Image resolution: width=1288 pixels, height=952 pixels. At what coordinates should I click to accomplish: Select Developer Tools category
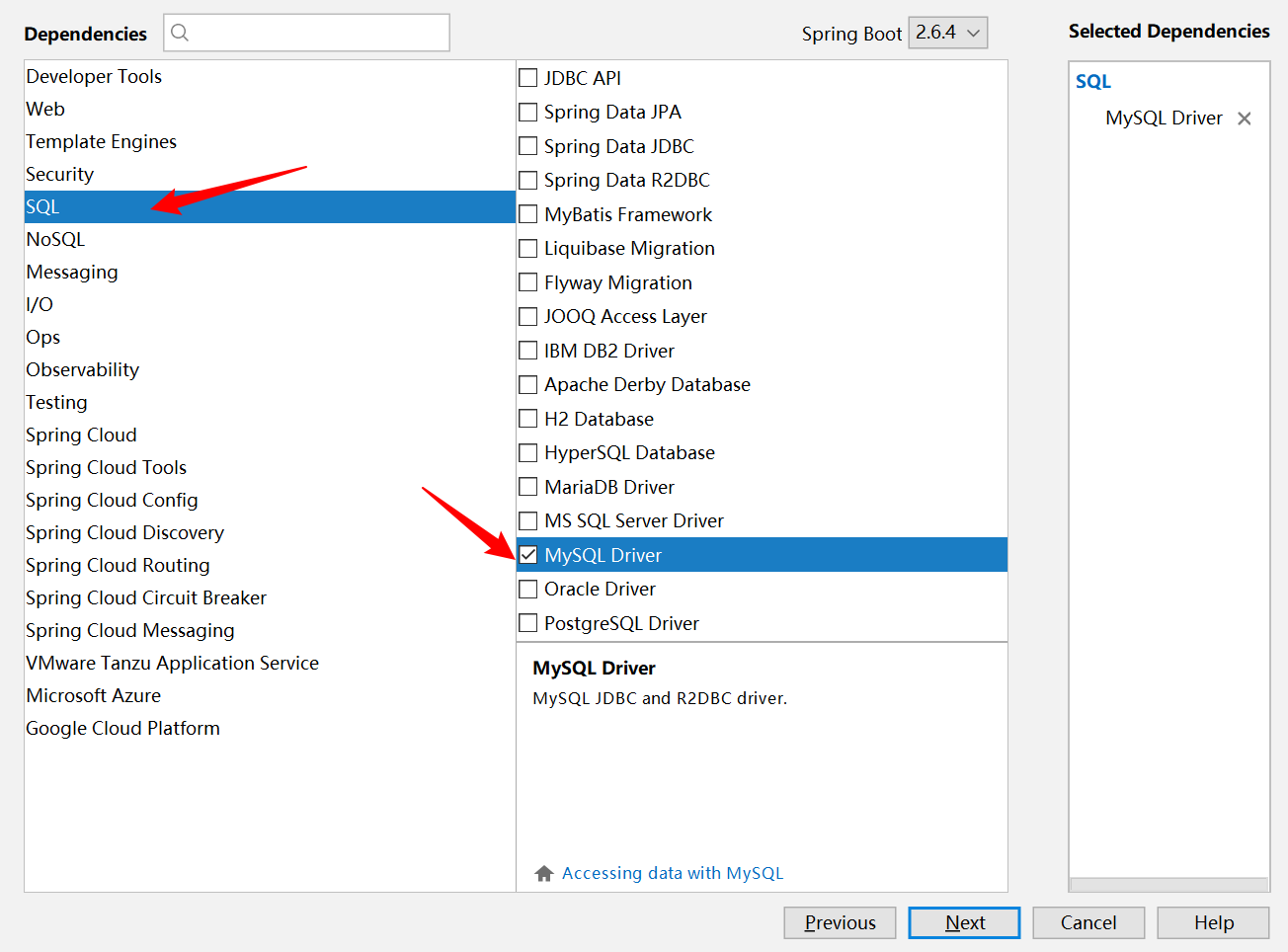[x=270, y=76]
